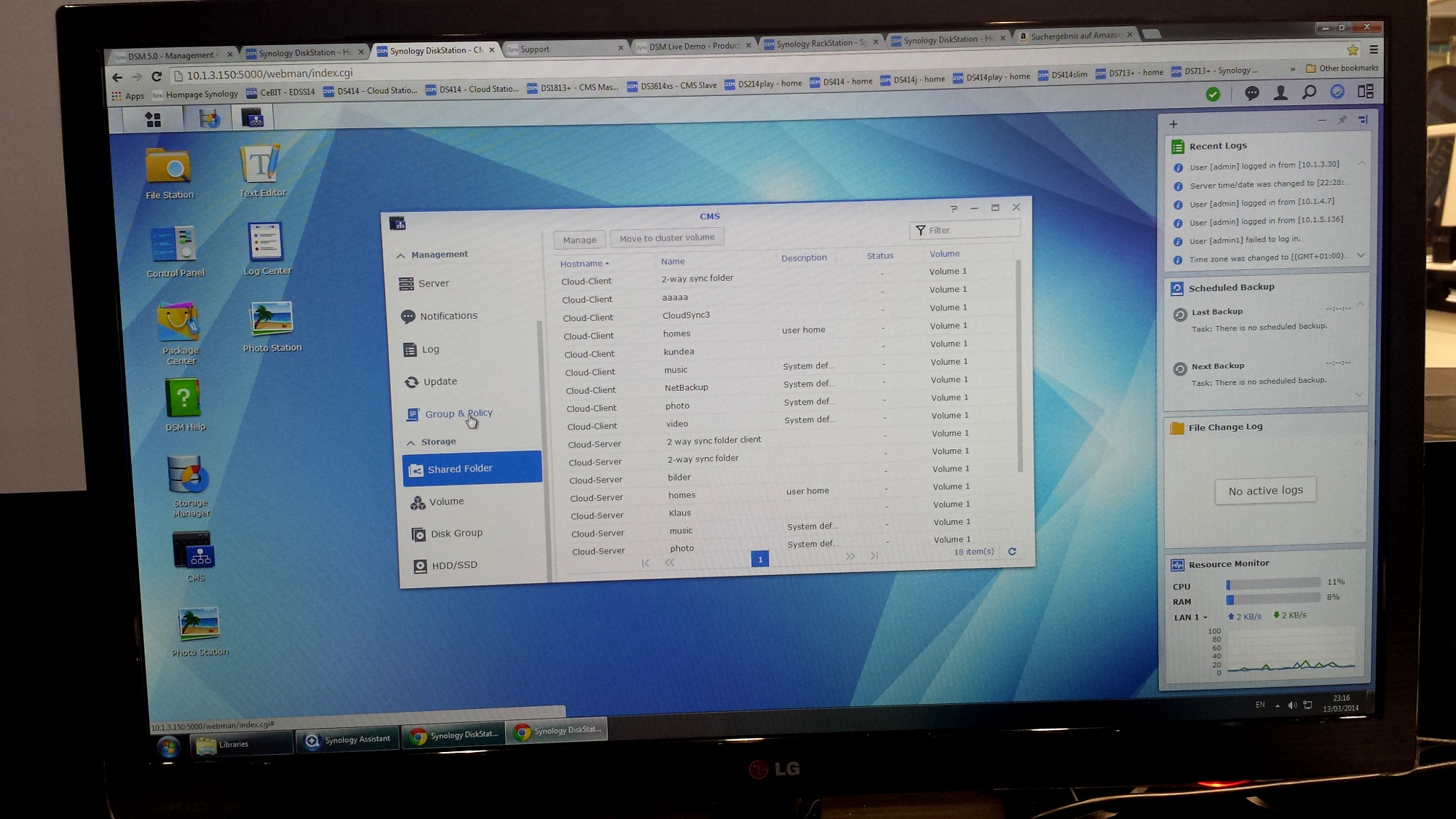Open the CMS desktop icon
This screenshot has width=1456, height=819.
pos(194,557)
